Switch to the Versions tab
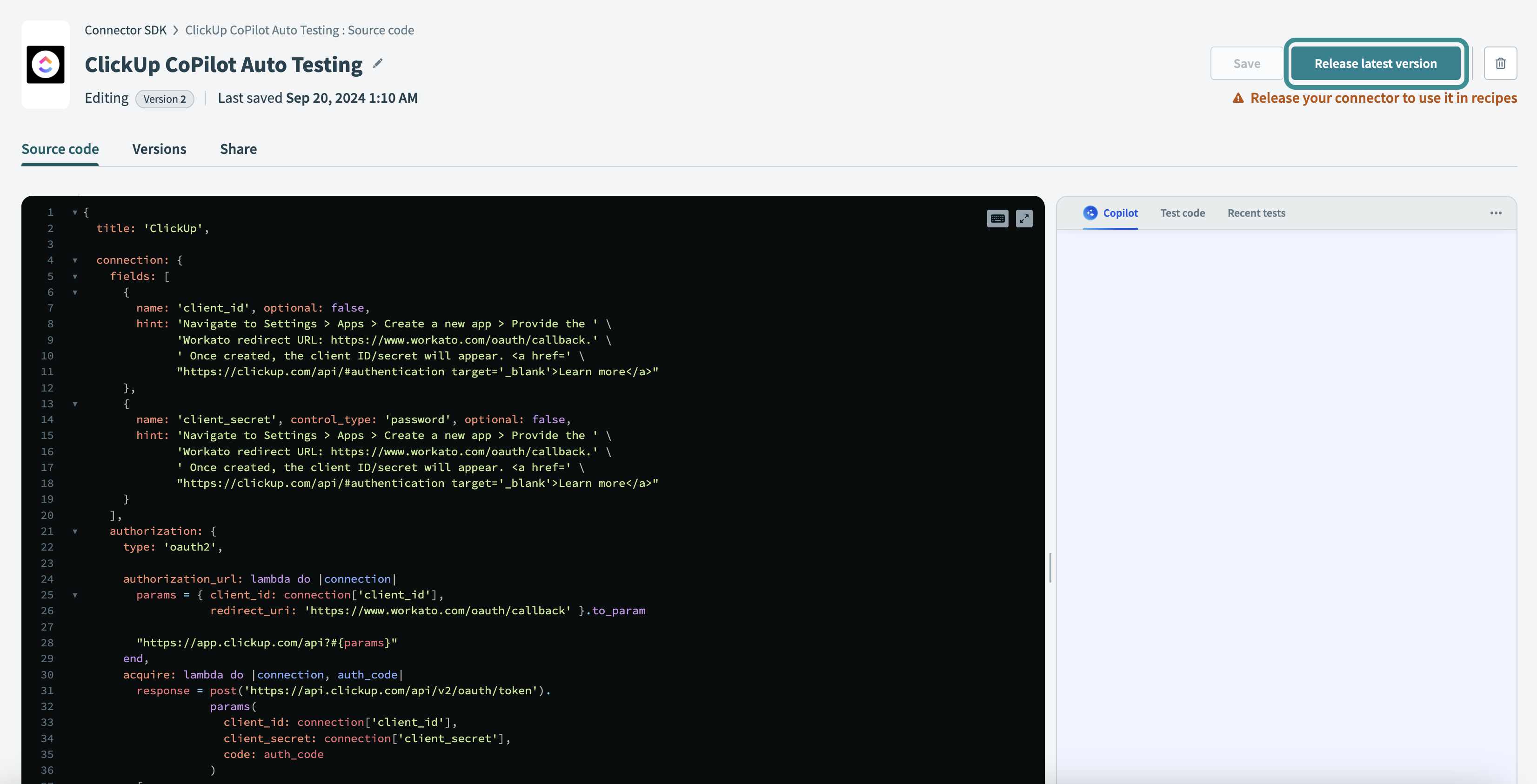Image resolution: width=1537 pixels, height=784 pixels. coord(159,149)
